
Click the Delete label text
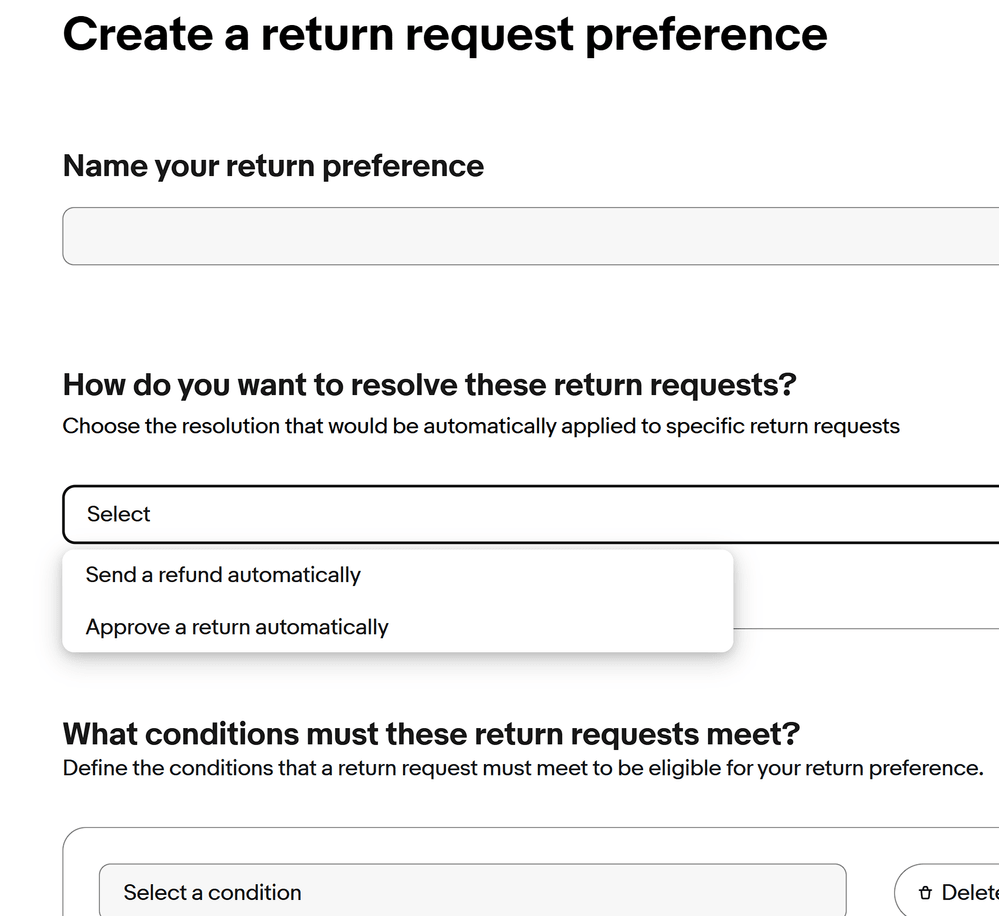pyautogui.click(x=970, y=892)
